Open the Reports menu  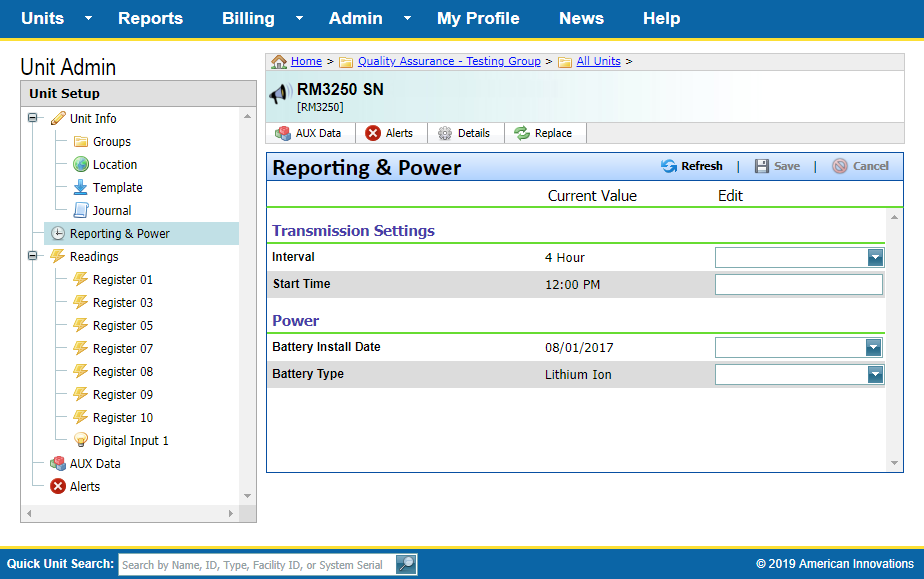150,18
